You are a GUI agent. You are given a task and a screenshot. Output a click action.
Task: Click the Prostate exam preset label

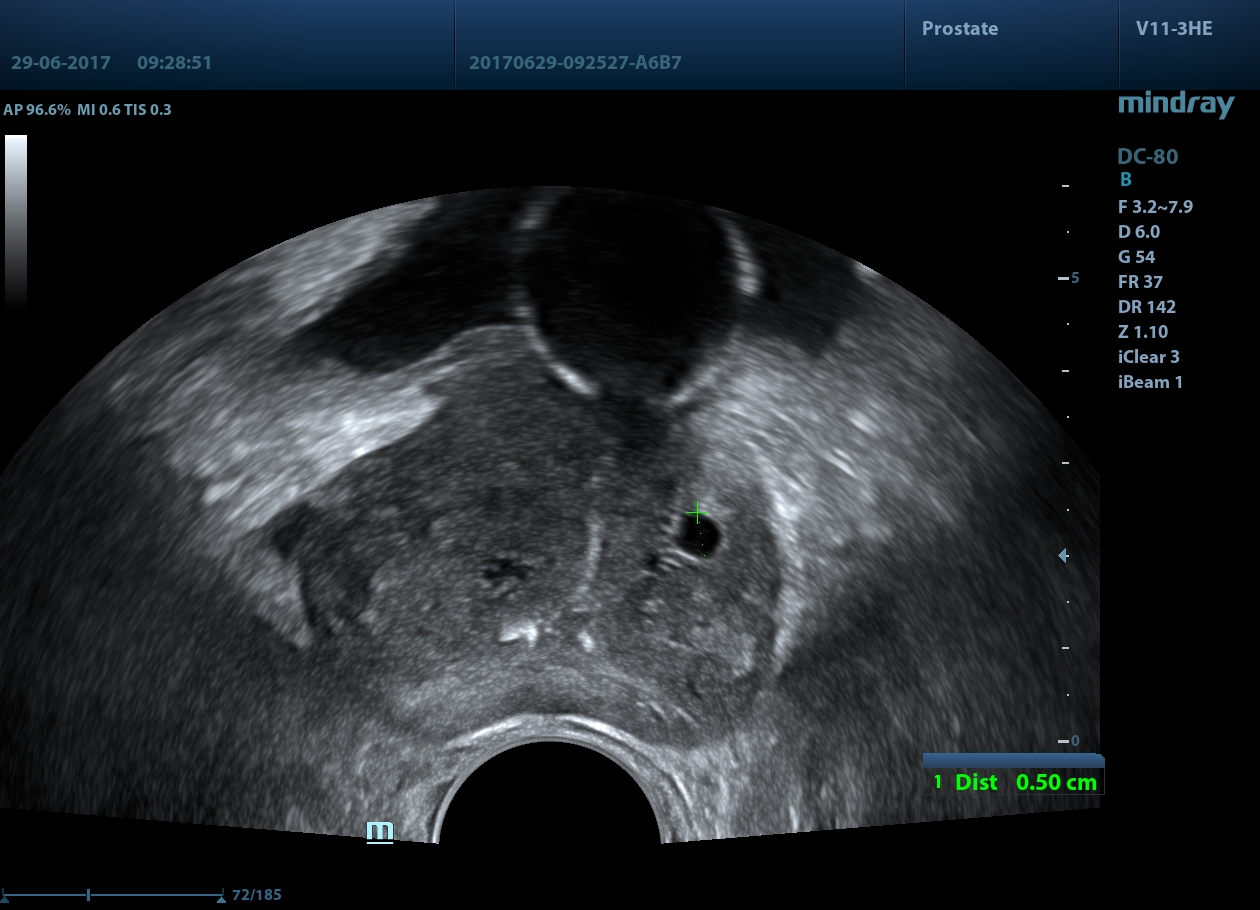pos(960,29)
